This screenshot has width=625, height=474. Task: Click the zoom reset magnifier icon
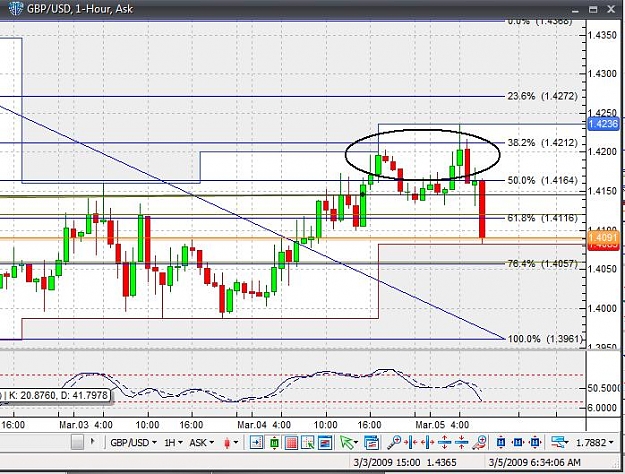coord(480,442)
